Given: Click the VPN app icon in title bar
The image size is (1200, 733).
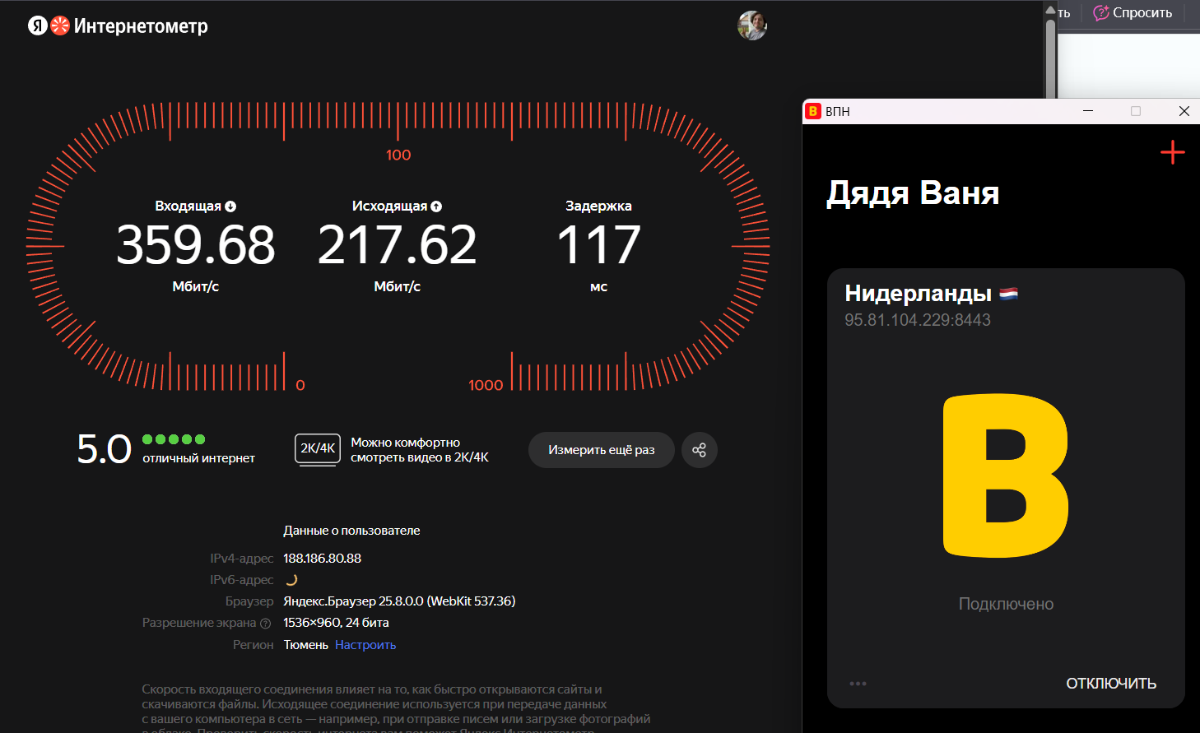Looking at the screenshot, I should pyautogui.click(x=814, y=112).
